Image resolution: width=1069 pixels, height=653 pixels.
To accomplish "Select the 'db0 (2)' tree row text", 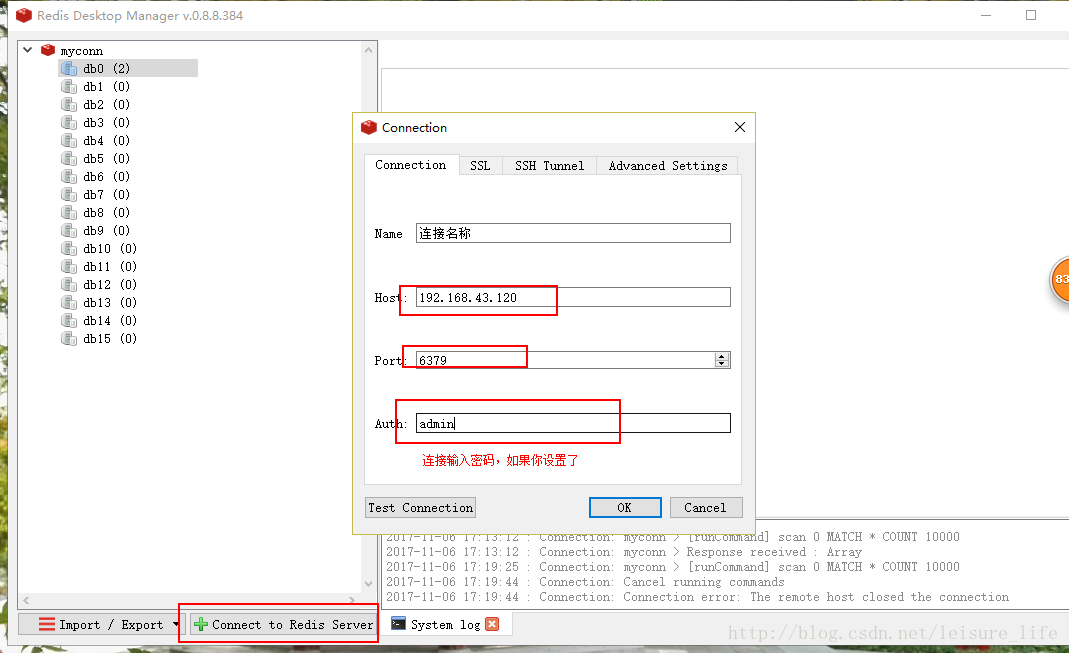I will click(x=106, y=68).
